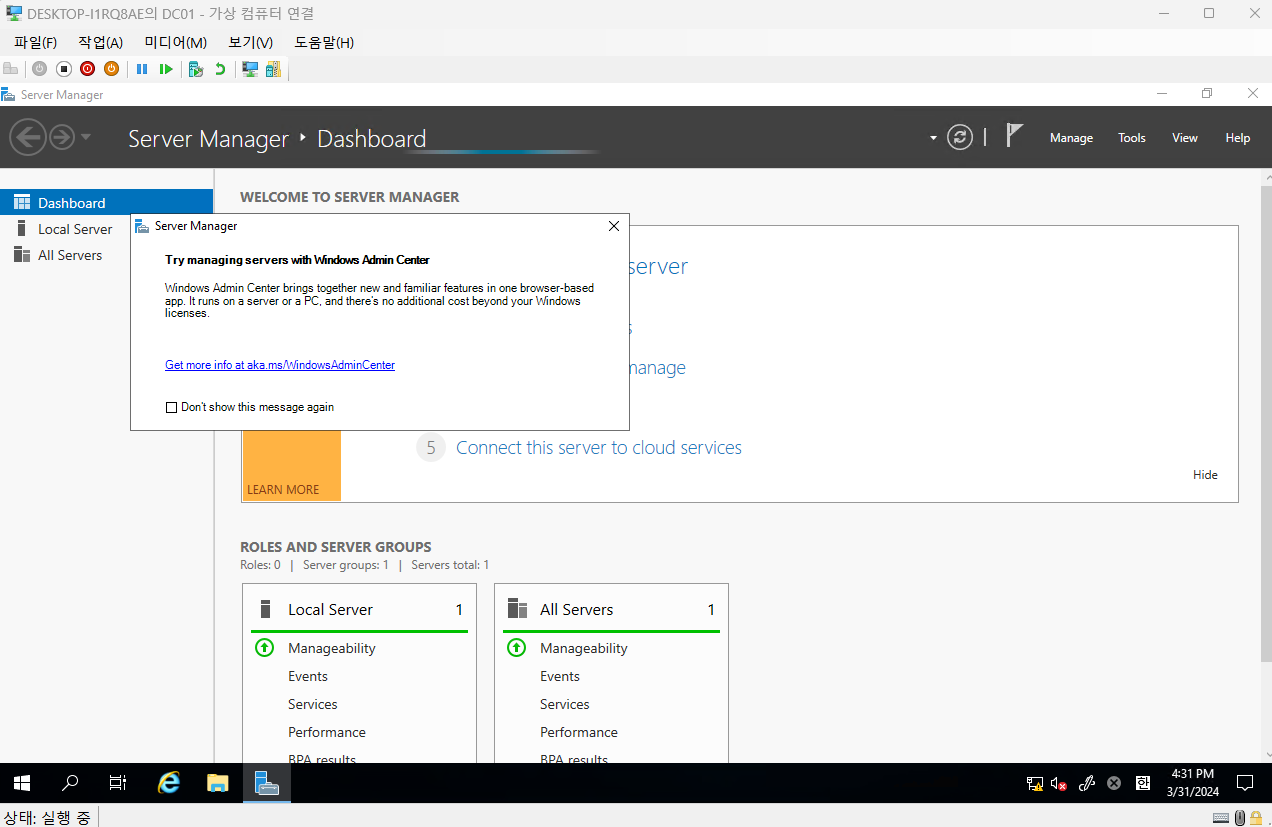Viewport: 1272px width, 827px height.
Task: Launch Internet Explorer from the taskbar
Action: click(169, 783)
